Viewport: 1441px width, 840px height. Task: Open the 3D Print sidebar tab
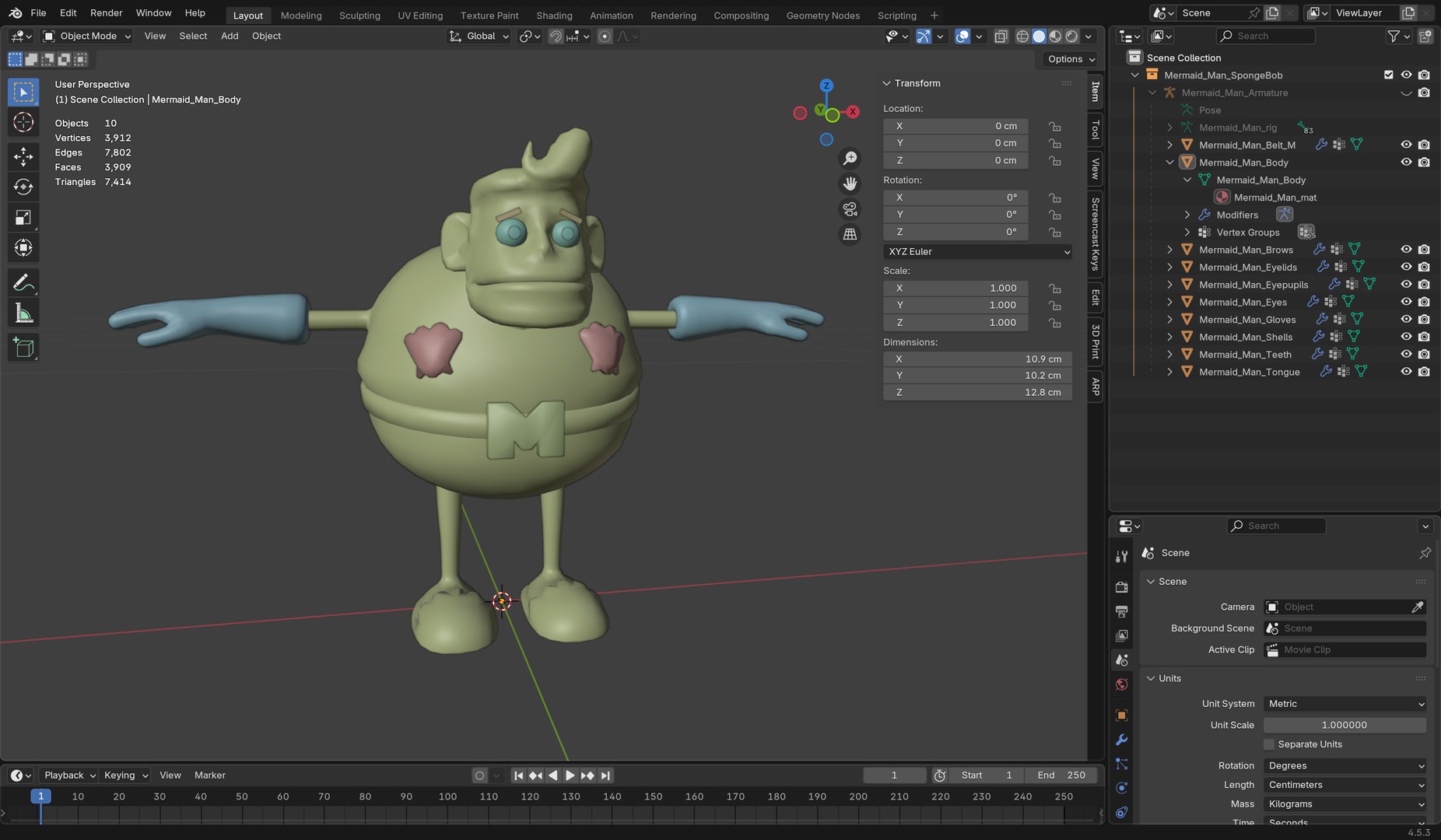point(1095,341)
